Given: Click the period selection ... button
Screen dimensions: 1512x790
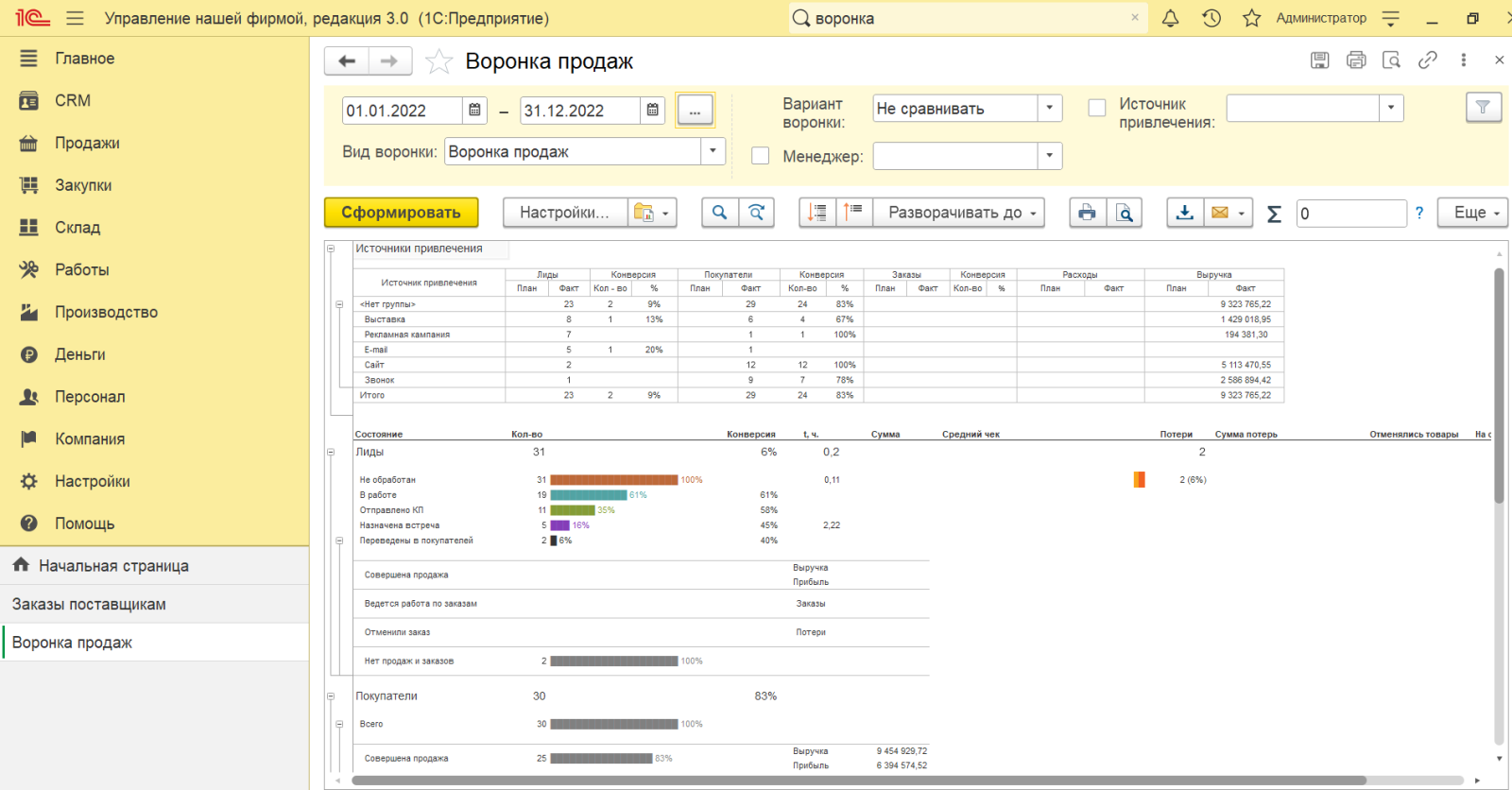Looking at the screenshot, I should pyautogui.click(x=695, y=111).
